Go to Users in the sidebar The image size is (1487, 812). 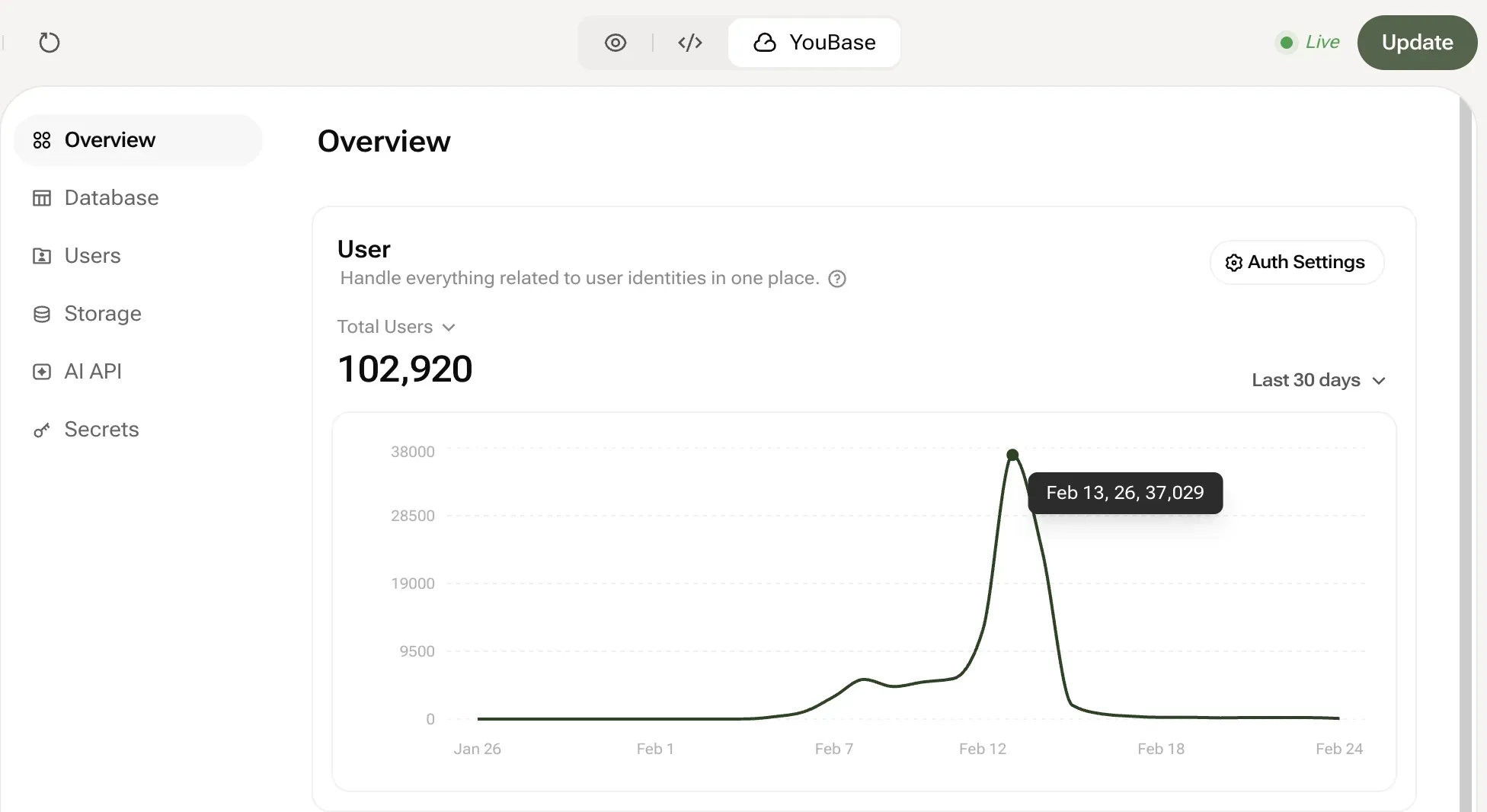click(x=138, y=256)
